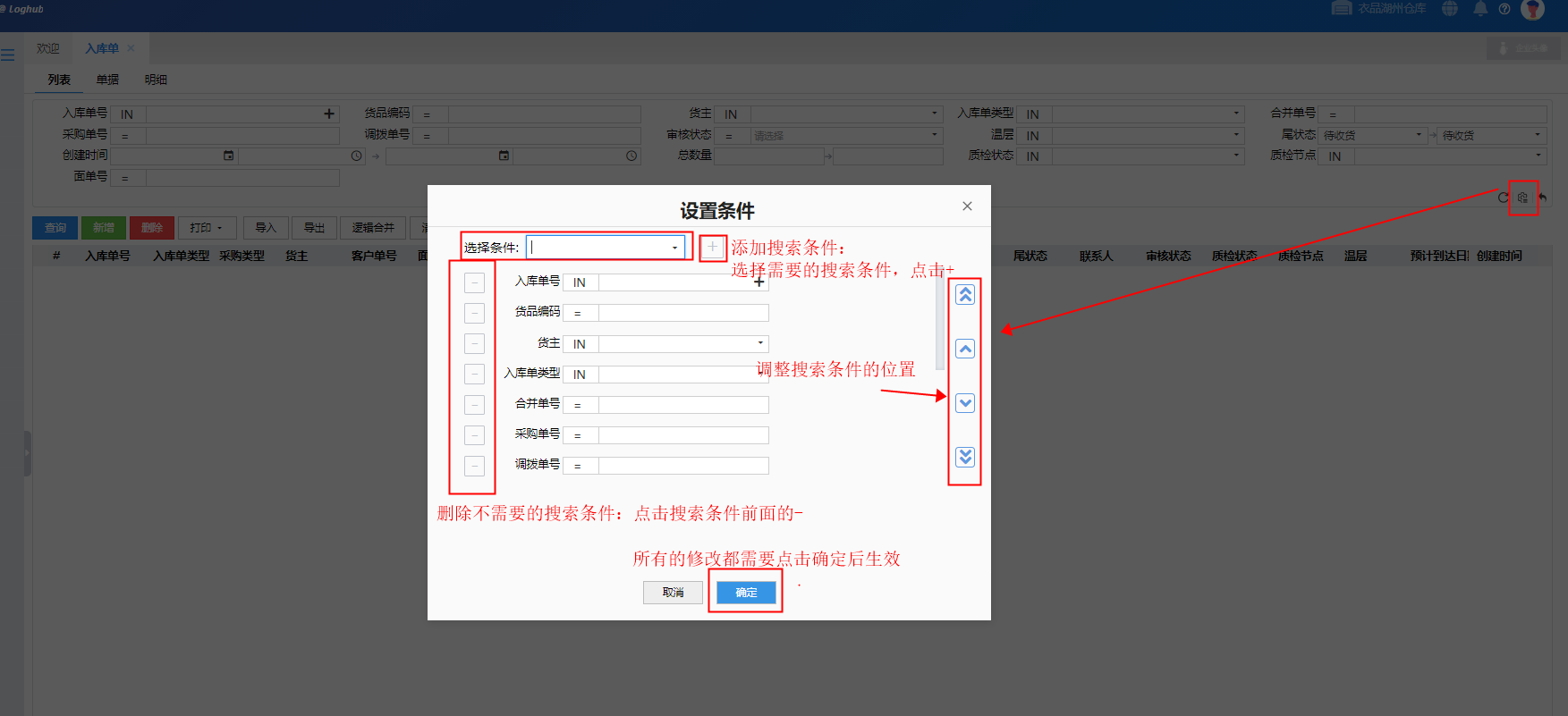The height and width of the screenshot is (716, 1568).
Task: Expand the 货主 dropdown in dialog
Action: click(x=760, y=343)
